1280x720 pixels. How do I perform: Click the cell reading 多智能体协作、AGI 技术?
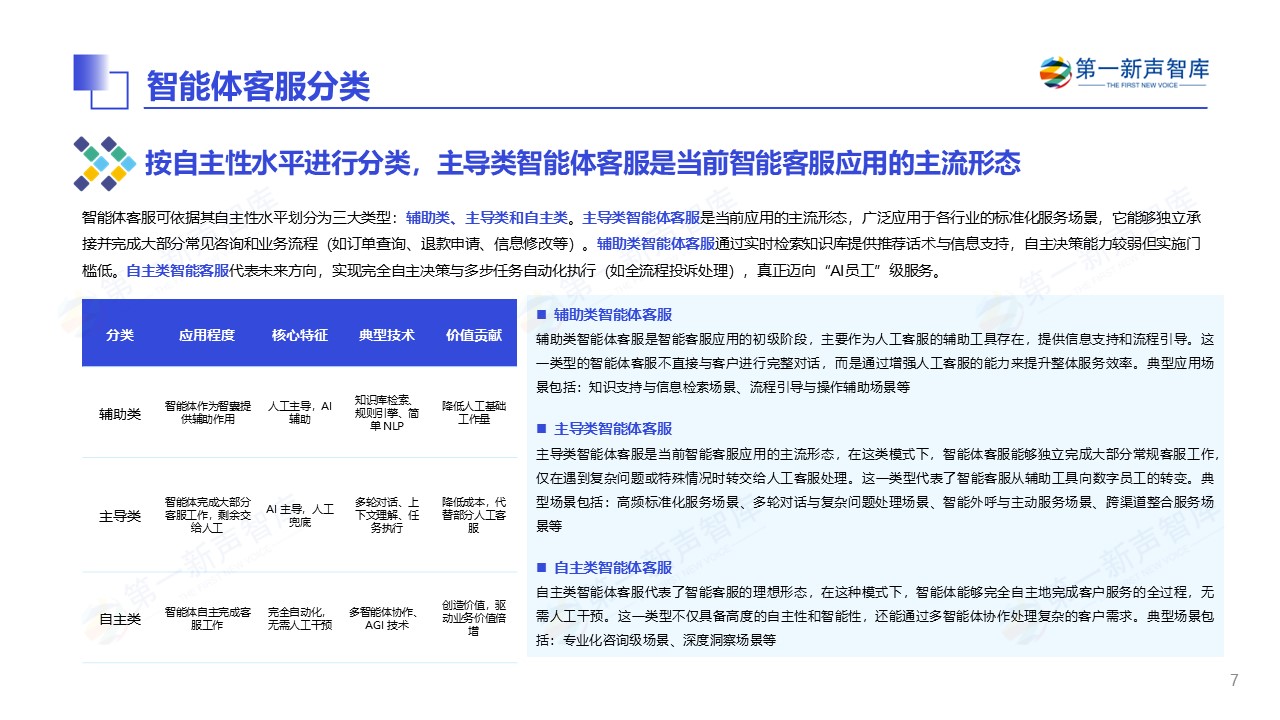point(386,619)
